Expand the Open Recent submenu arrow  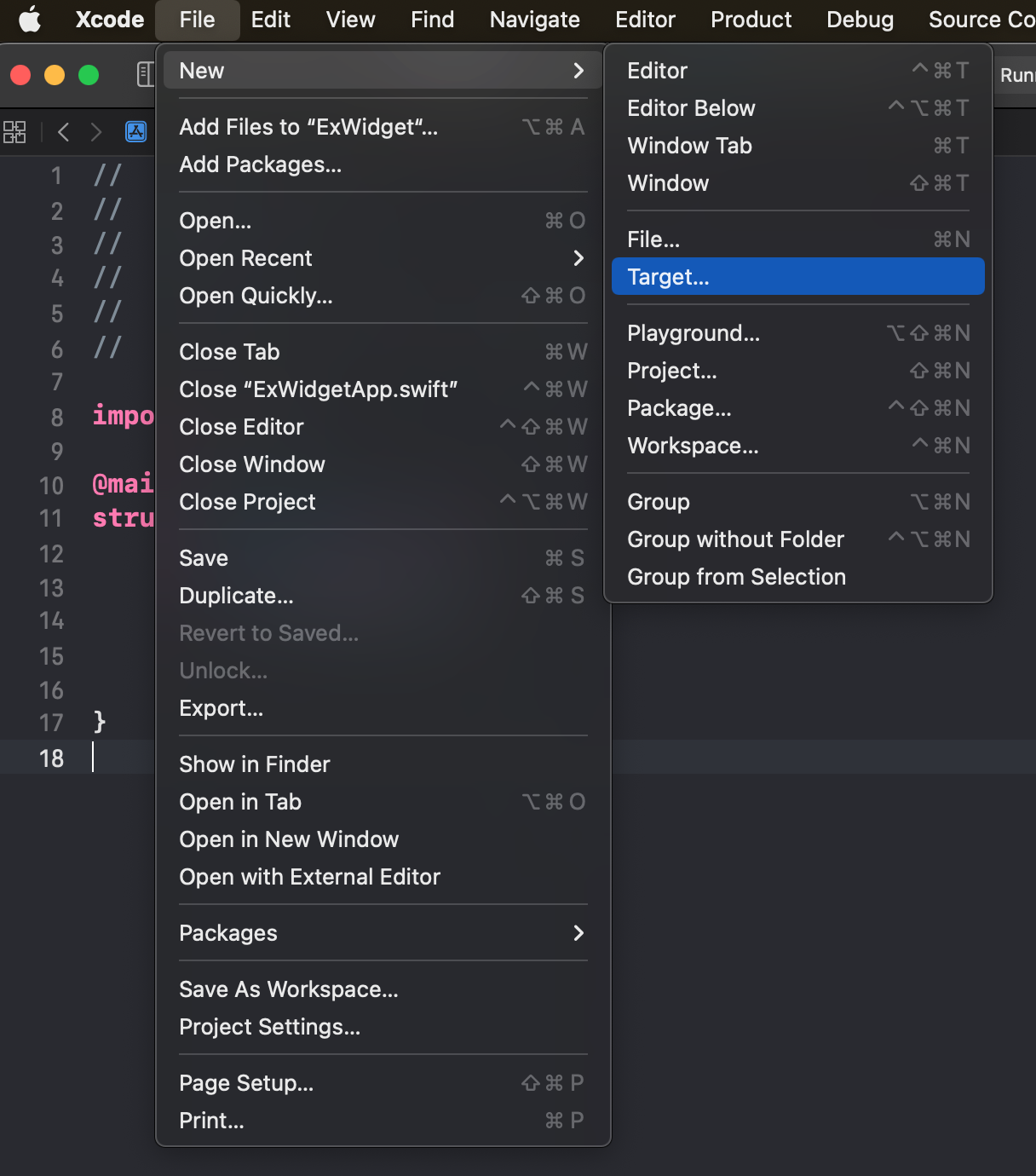coord(578,257)
